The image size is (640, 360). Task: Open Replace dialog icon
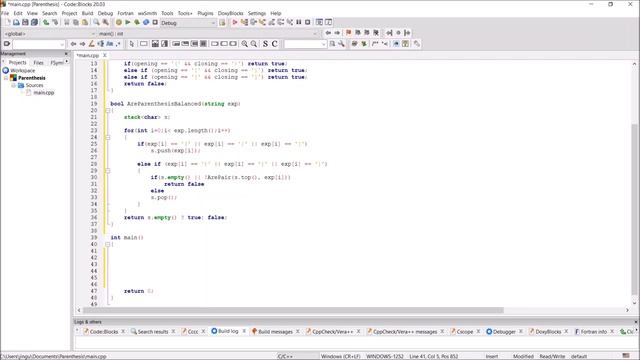(105, 22)
